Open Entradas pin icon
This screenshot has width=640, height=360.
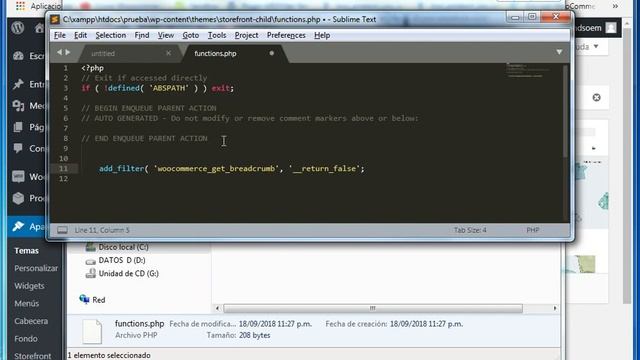point(18,84)
